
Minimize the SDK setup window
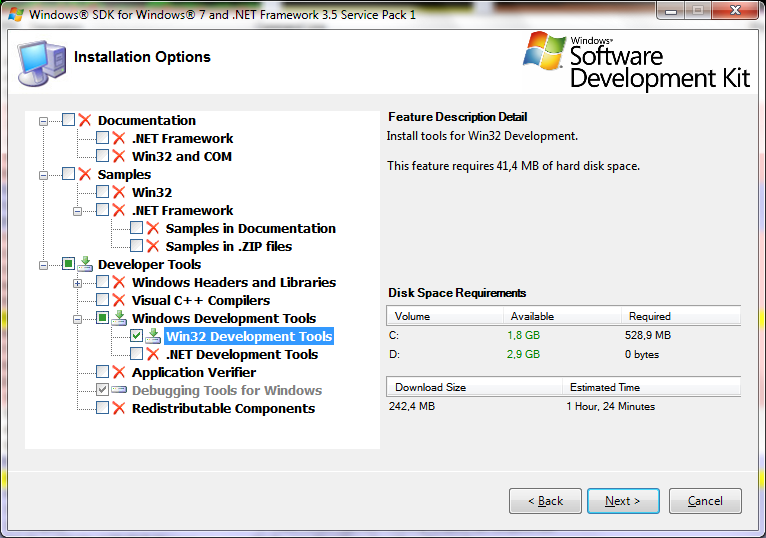(671, 11)
